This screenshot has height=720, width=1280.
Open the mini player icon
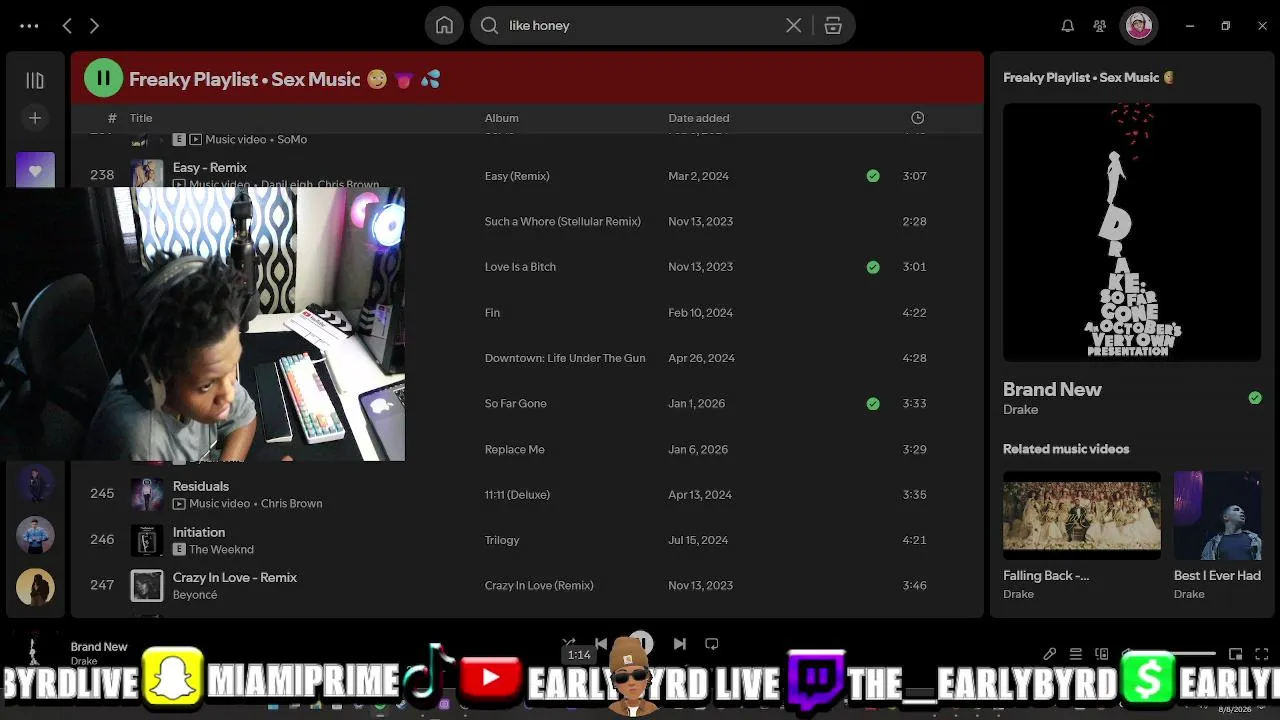[1236, 654]
